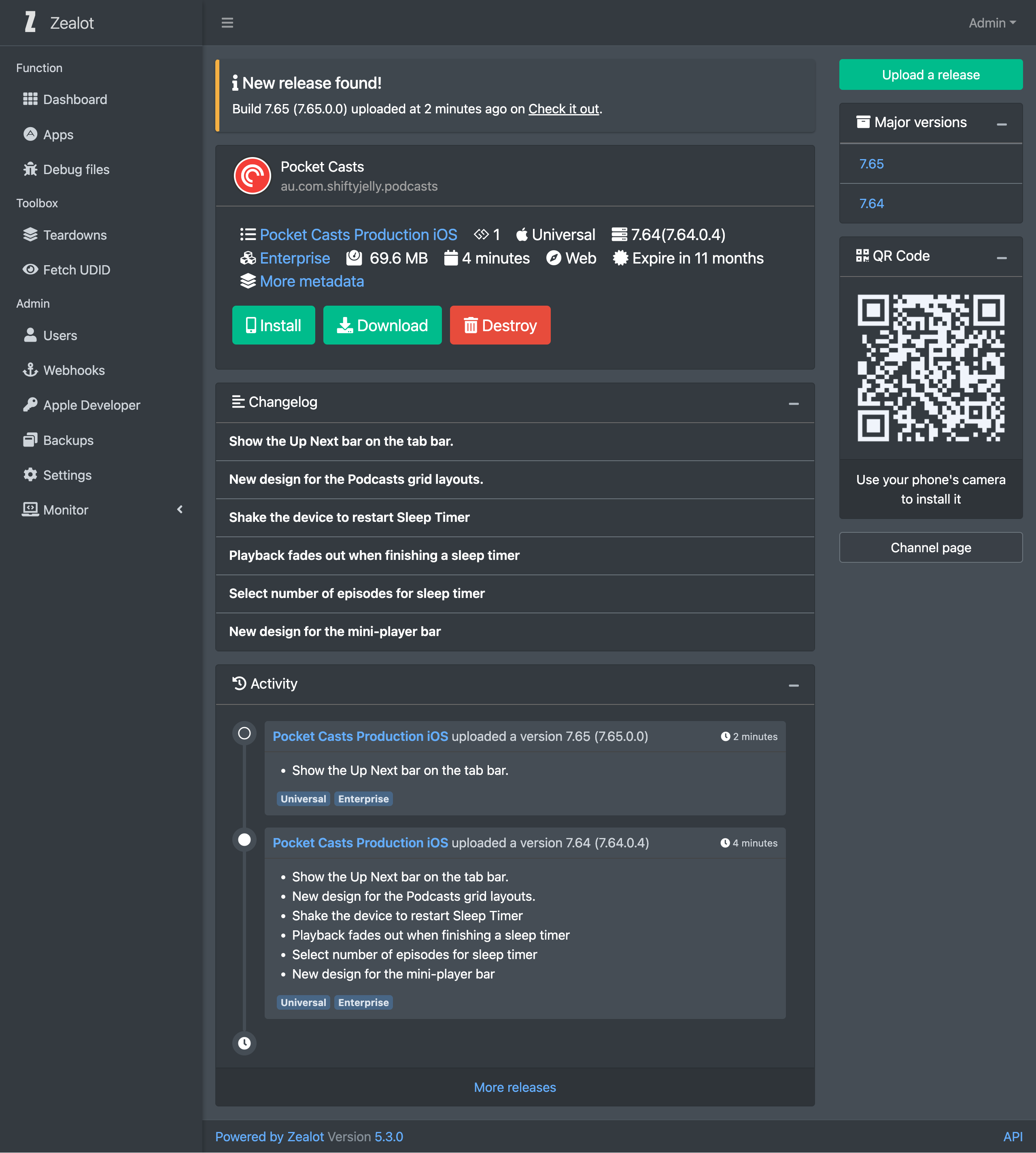Collapse the QR Code card
The height and width of the screenshot is (1153, 1036).
pyautogui.click(x=1001, y=257)
